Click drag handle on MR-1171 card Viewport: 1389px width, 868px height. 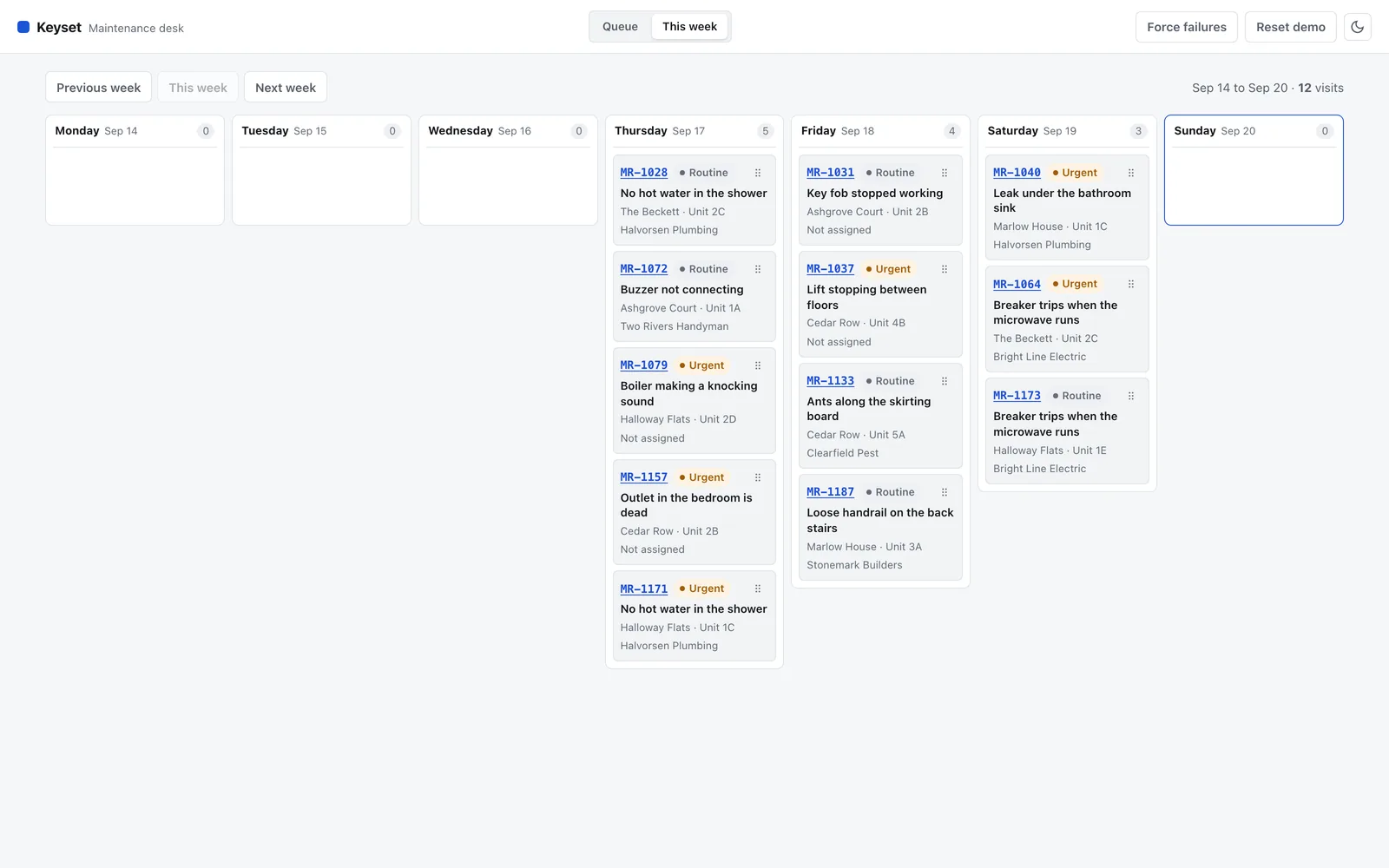(758, 589)
